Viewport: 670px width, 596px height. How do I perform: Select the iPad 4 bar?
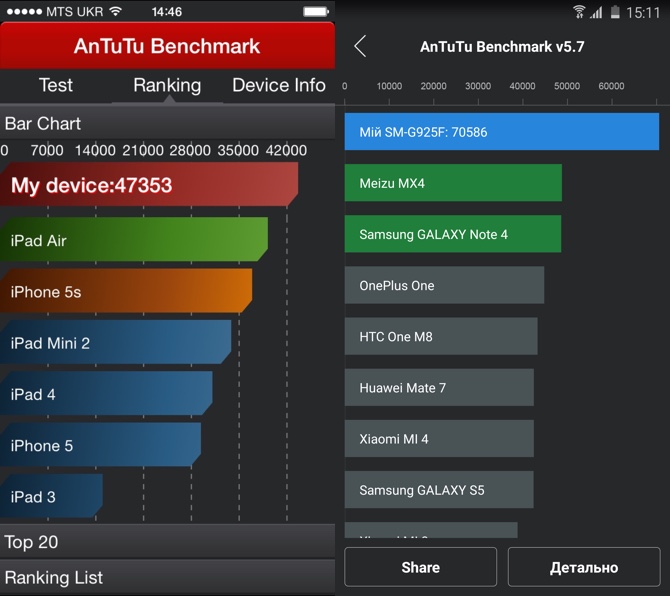[x=106, y=393]
